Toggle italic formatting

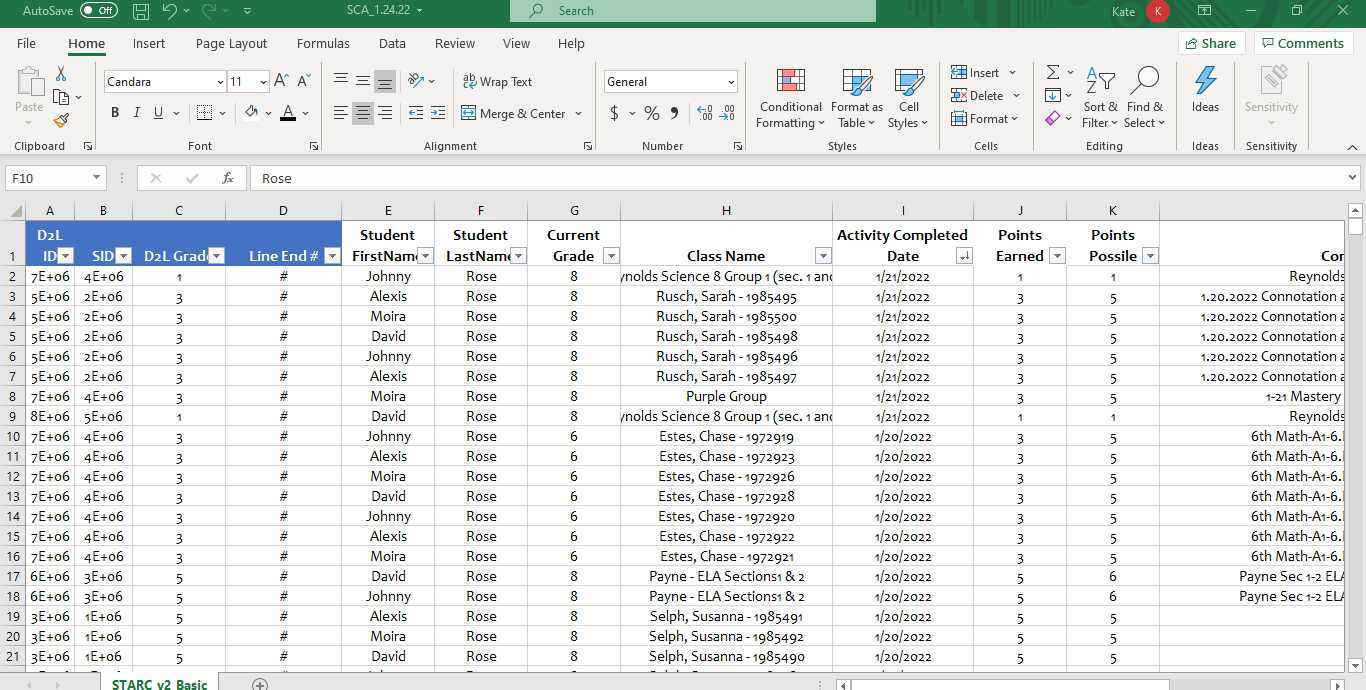coord(136,113)
